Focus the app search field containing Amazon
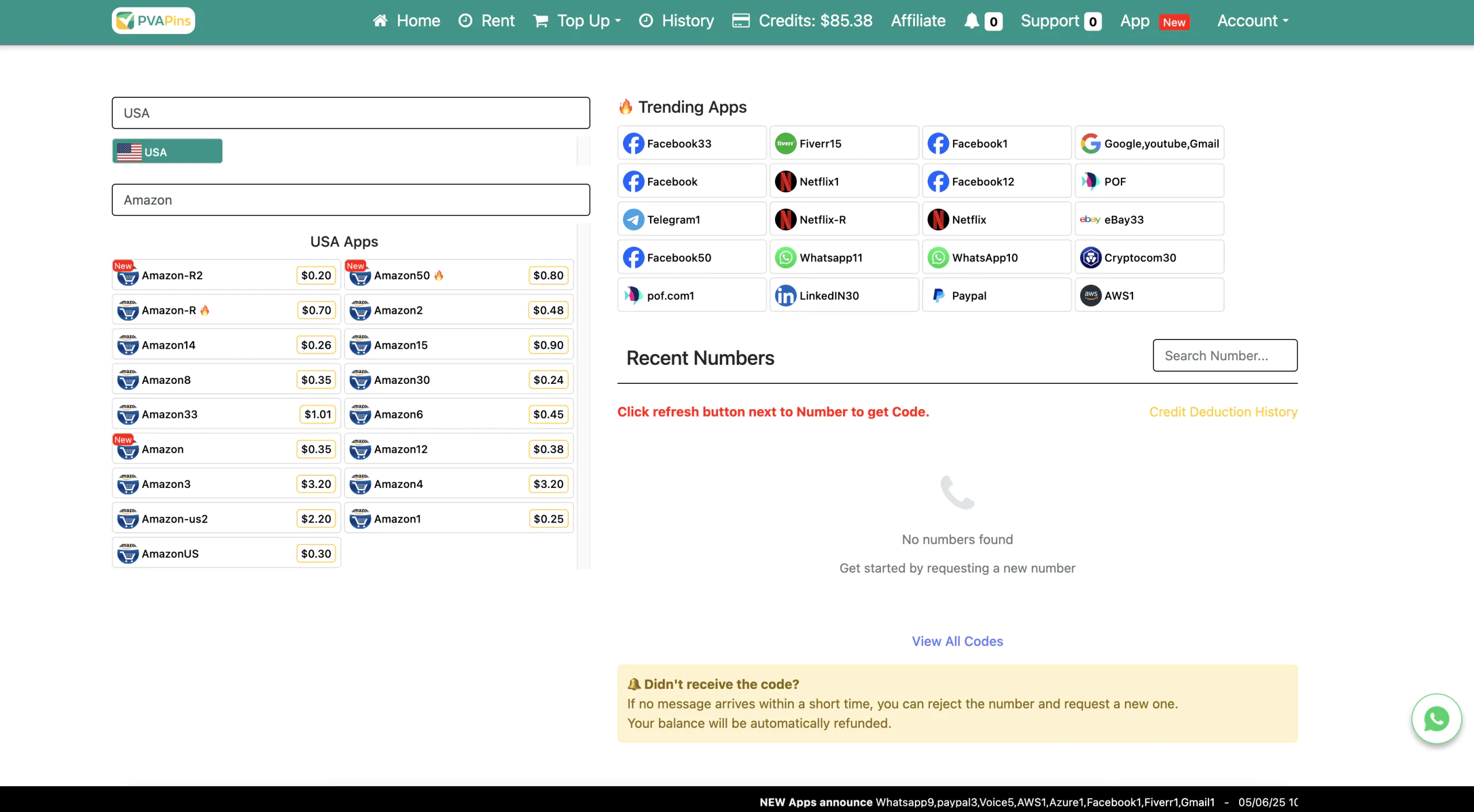This screenshot has width=1474, height=812. coord(351,200)
